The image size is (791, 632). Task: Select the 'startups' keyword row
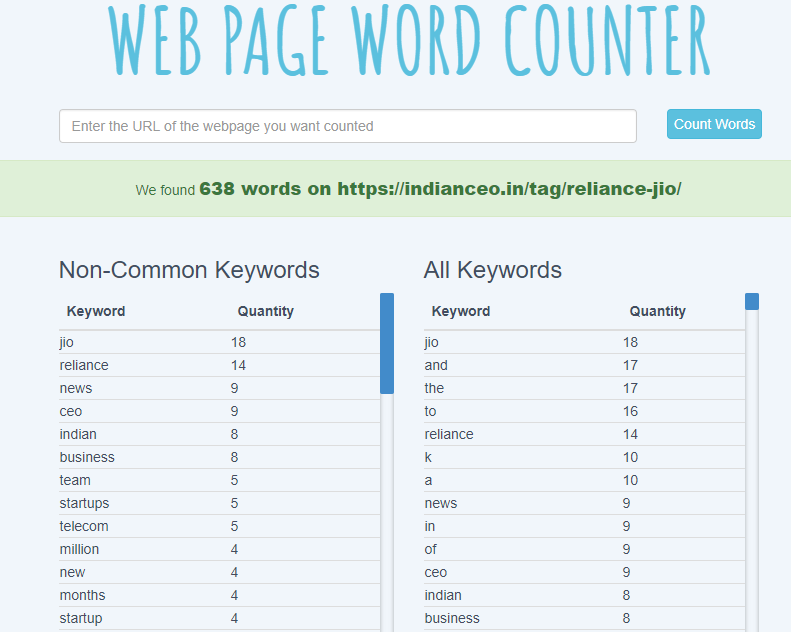(219, 503)
